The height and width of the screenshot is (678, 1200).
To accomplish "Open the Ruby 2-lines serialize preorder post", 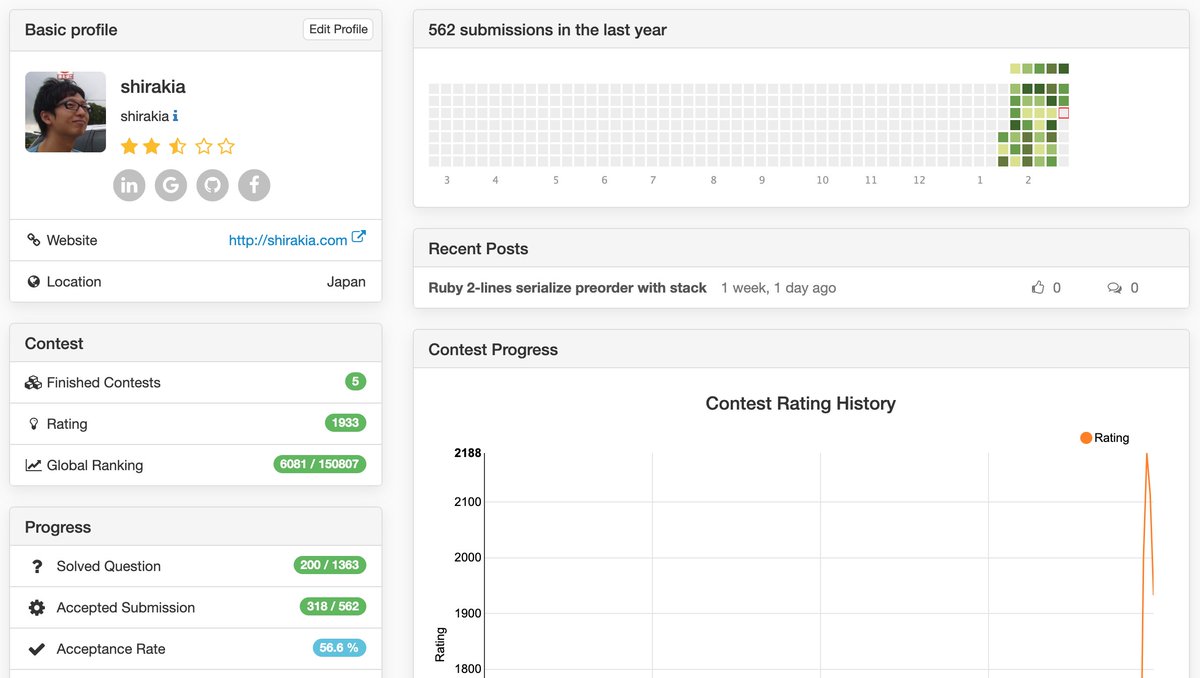I will (567, 288).
